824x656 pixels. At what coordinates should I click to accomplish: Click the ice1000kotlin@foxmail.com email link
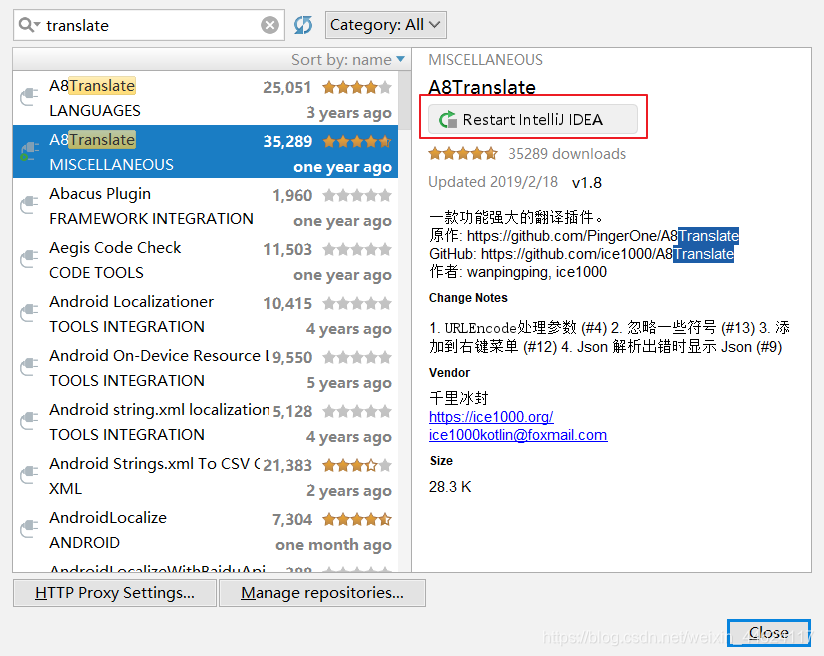click(518, 435)
